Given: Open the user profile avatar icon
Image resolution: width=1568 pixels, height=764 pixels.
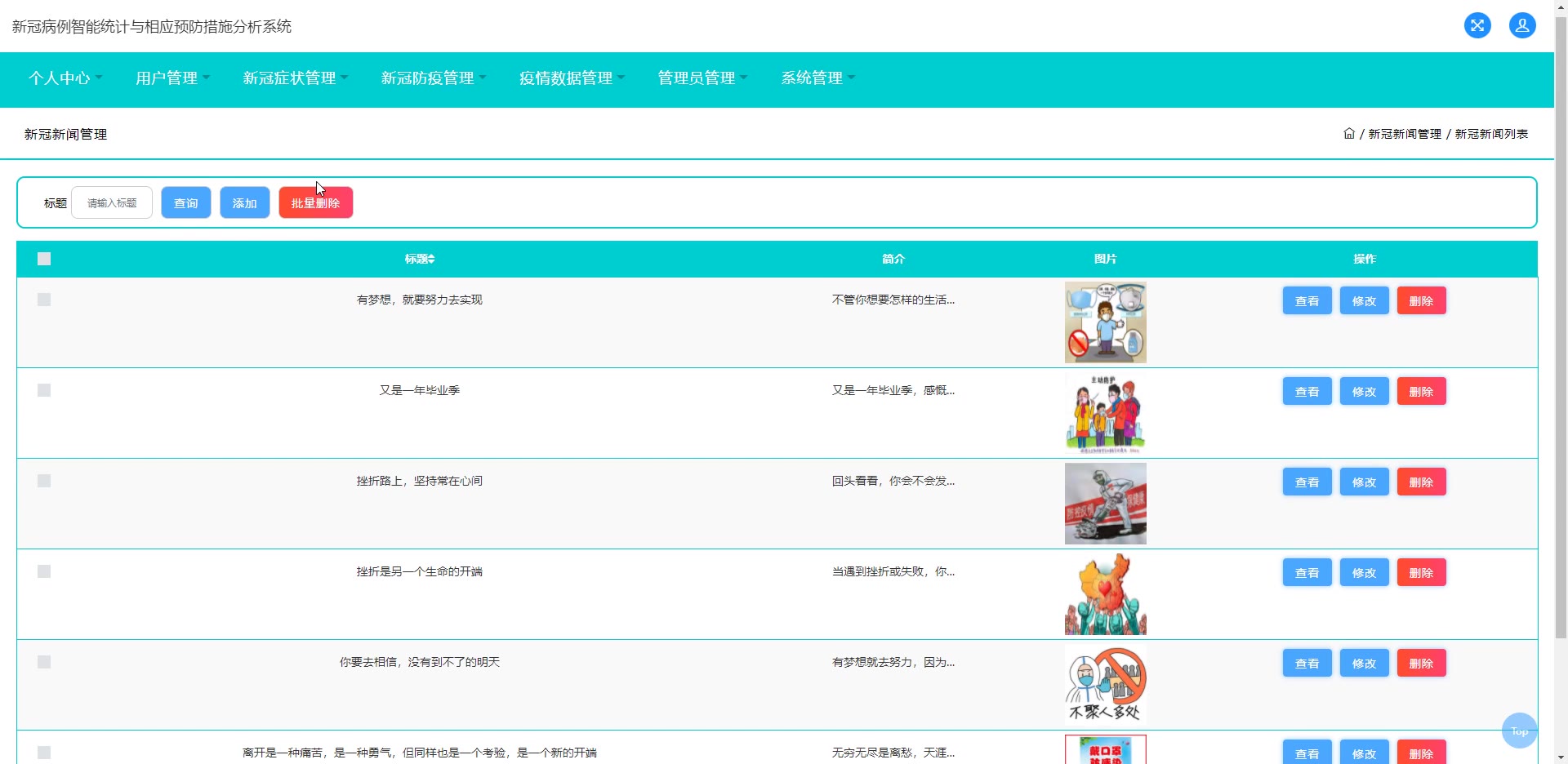Looking at the screenshot, I should pyautogui.click(x=1521, y=25).
